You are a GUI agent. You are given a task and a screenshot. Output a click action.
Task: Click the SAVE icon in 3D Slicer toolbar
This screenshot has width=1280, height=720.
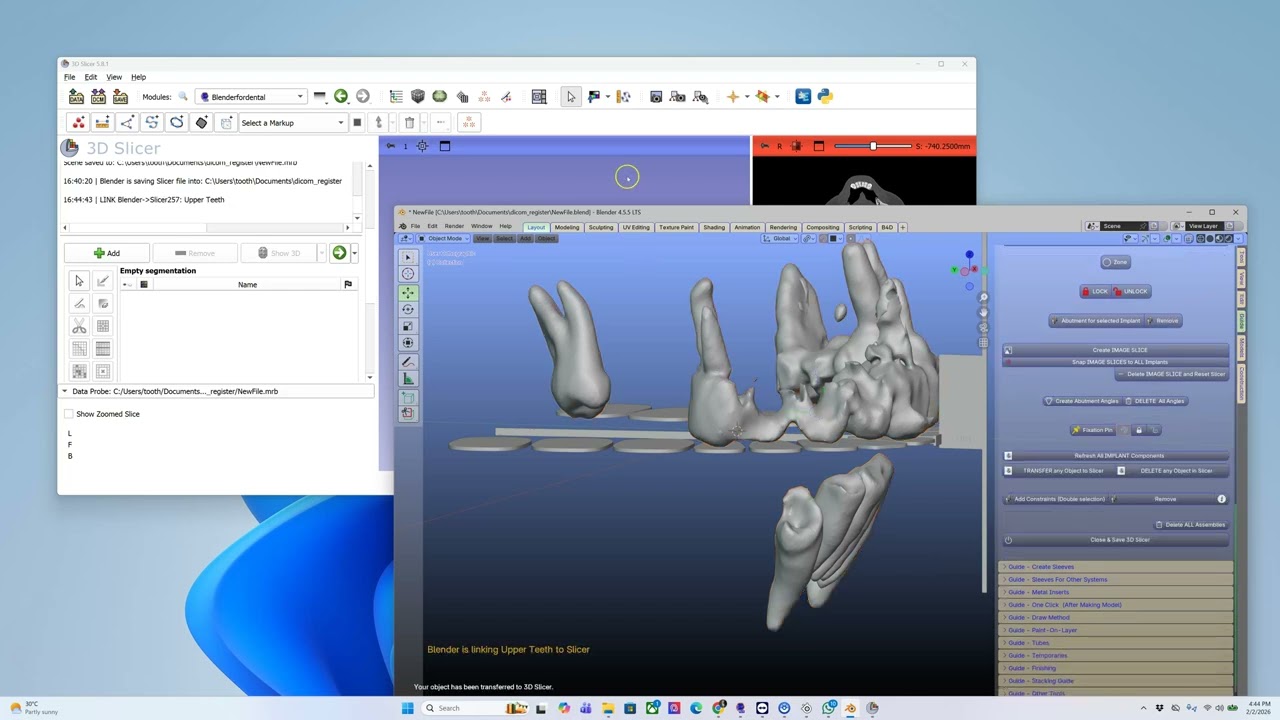(x=120, y=97)
